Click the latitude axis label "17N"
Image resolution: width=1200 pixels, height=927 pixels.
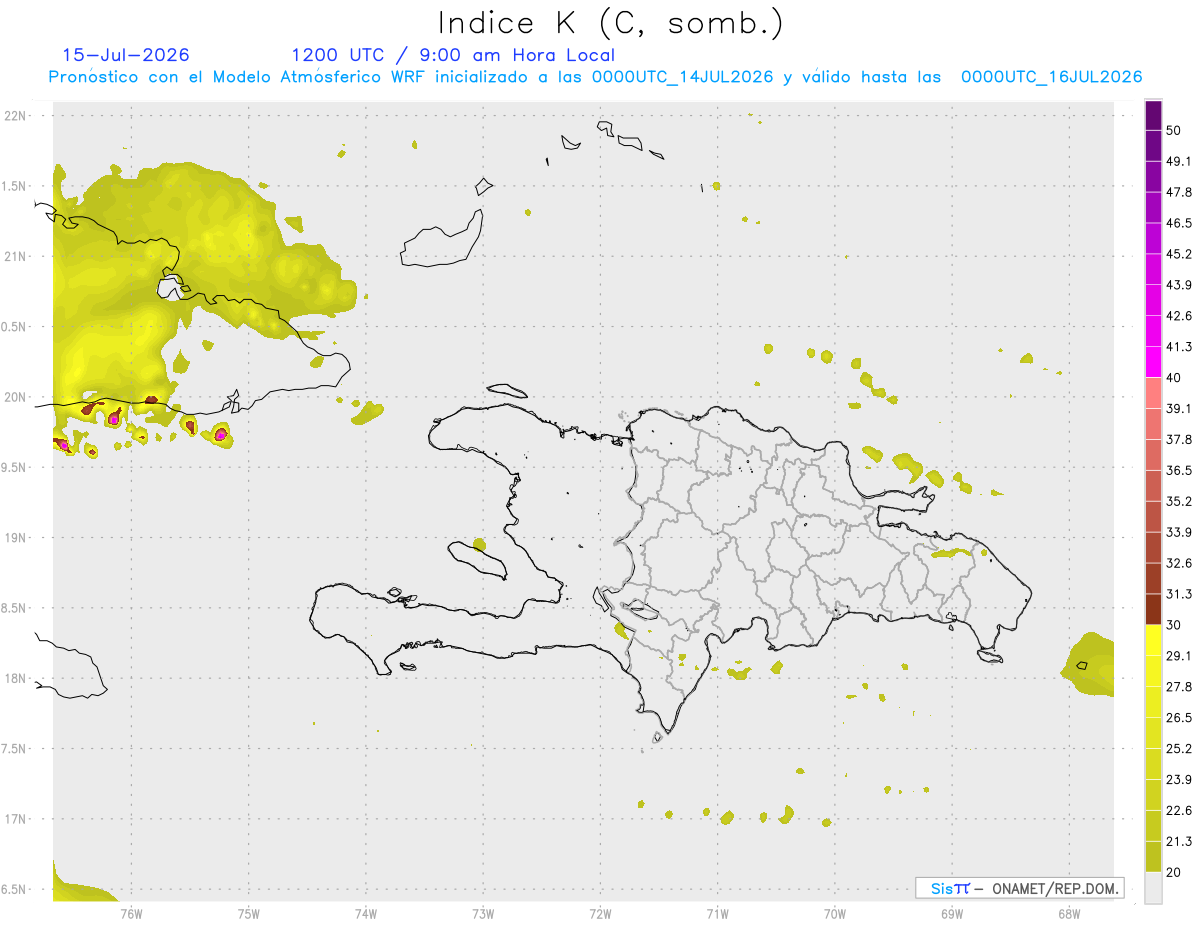(17, 819)
